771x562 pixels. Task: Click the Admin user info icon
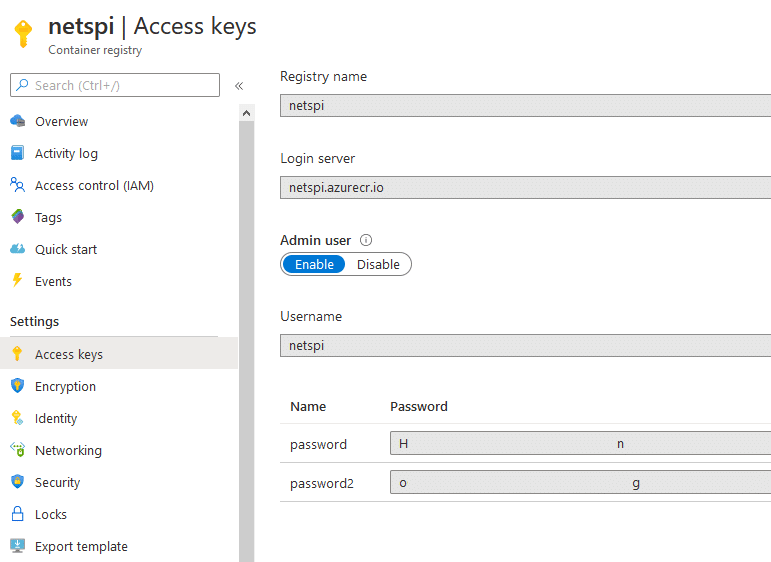[366, 240]
